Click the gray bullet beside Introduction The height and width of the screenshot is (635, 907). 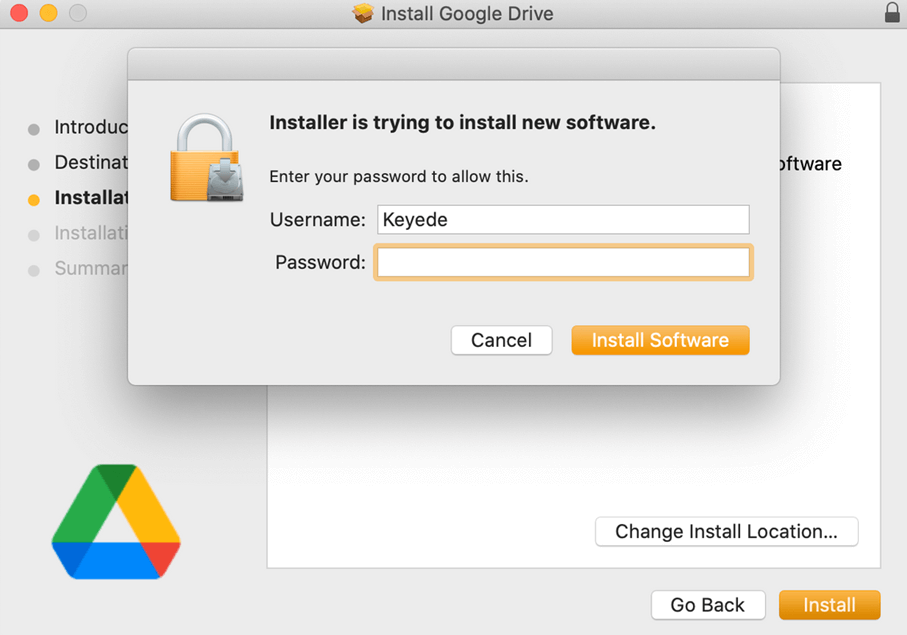click(33, 128)
